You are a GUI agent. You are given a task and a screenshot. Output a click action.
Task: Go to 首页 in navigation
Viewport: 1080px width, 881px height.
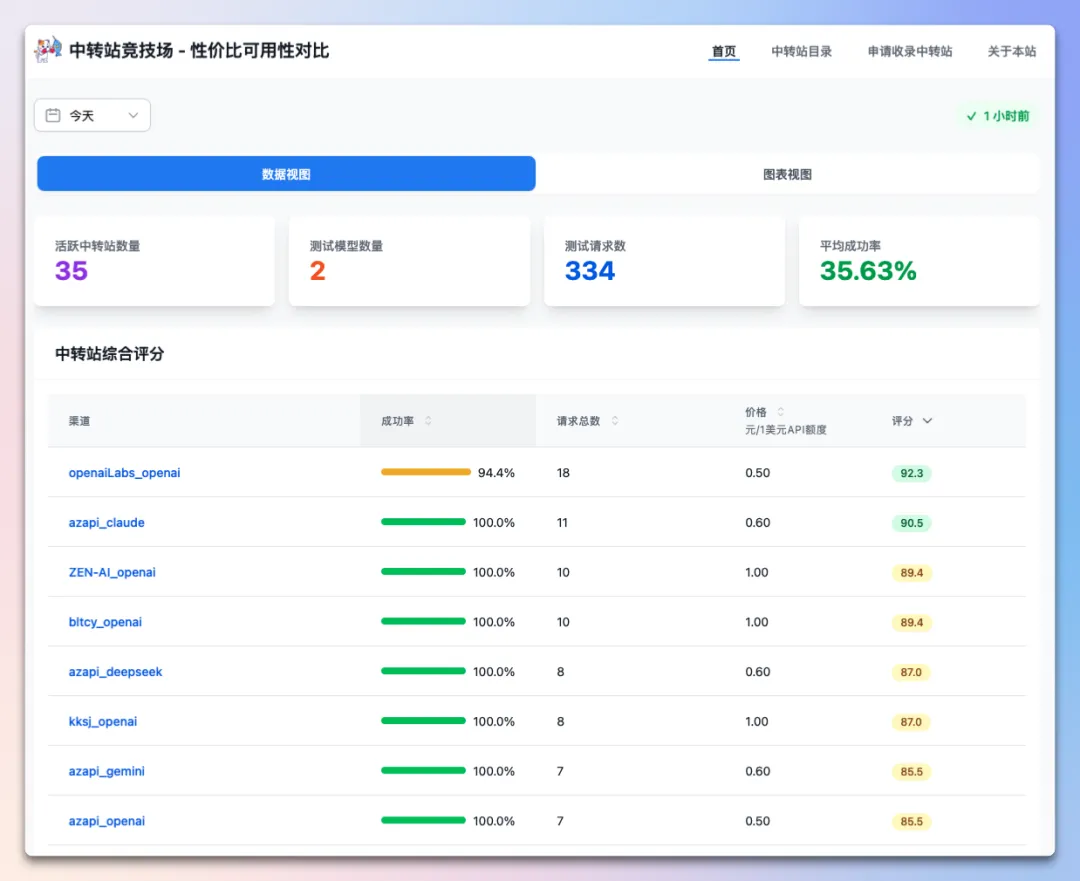724,51
